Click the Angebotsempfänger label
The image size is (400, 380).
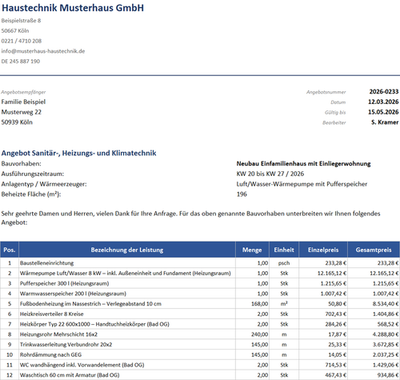coord(23,92)
